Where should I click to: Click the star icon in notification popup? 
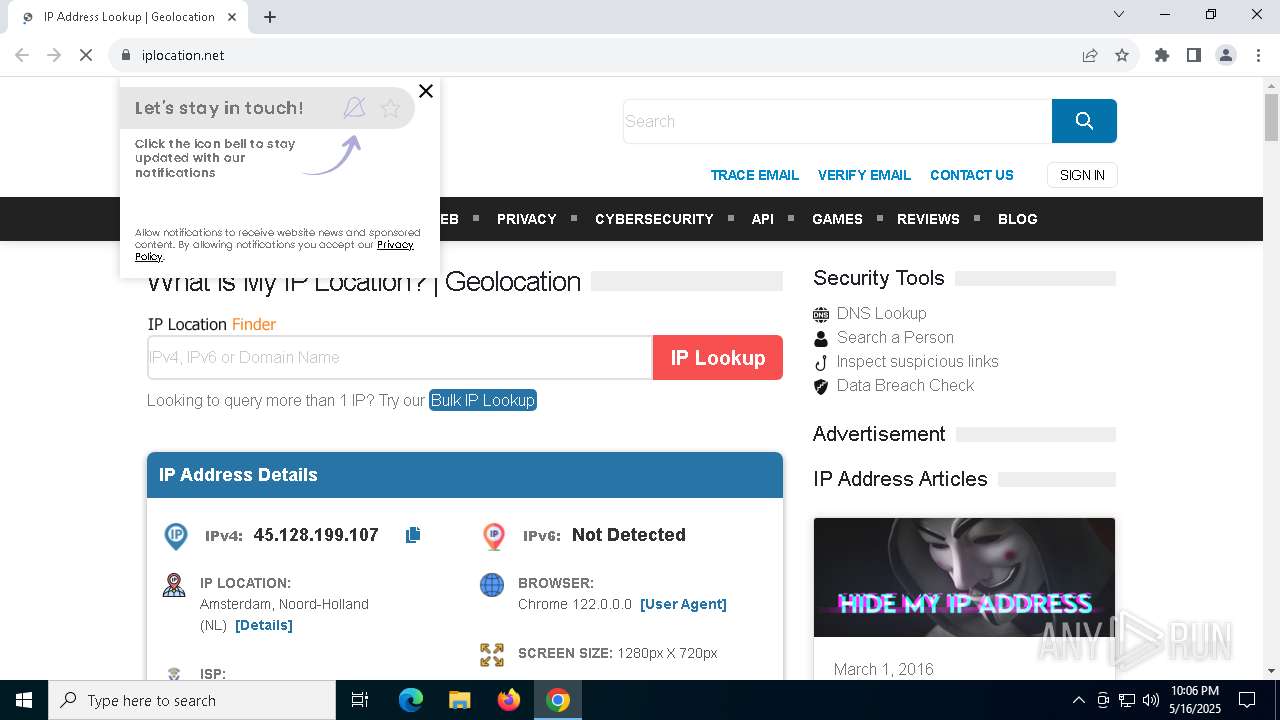391,108
